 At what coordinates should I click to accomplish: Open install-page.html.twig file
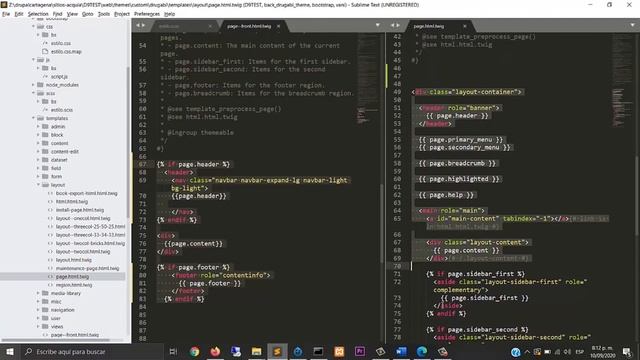[x=80, y=210]
